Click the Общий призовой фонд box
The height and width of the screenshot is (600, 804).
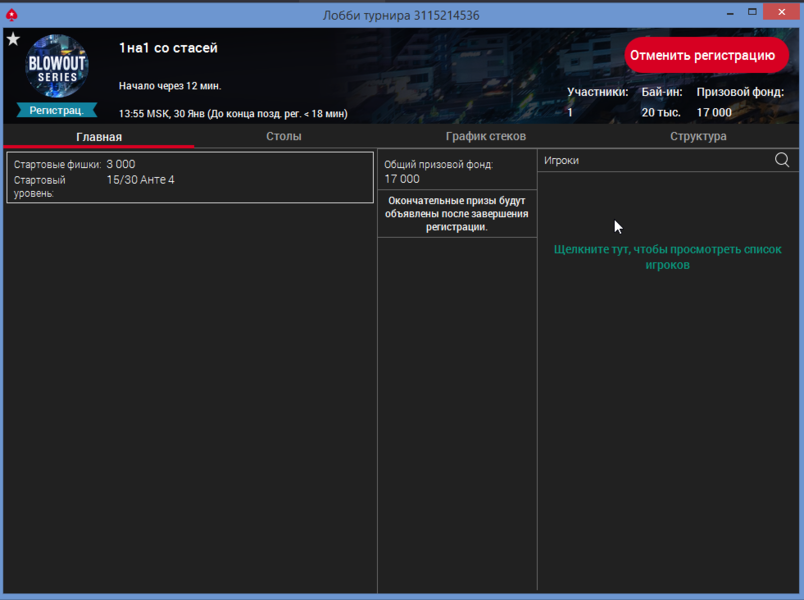[x=457, y=171]
